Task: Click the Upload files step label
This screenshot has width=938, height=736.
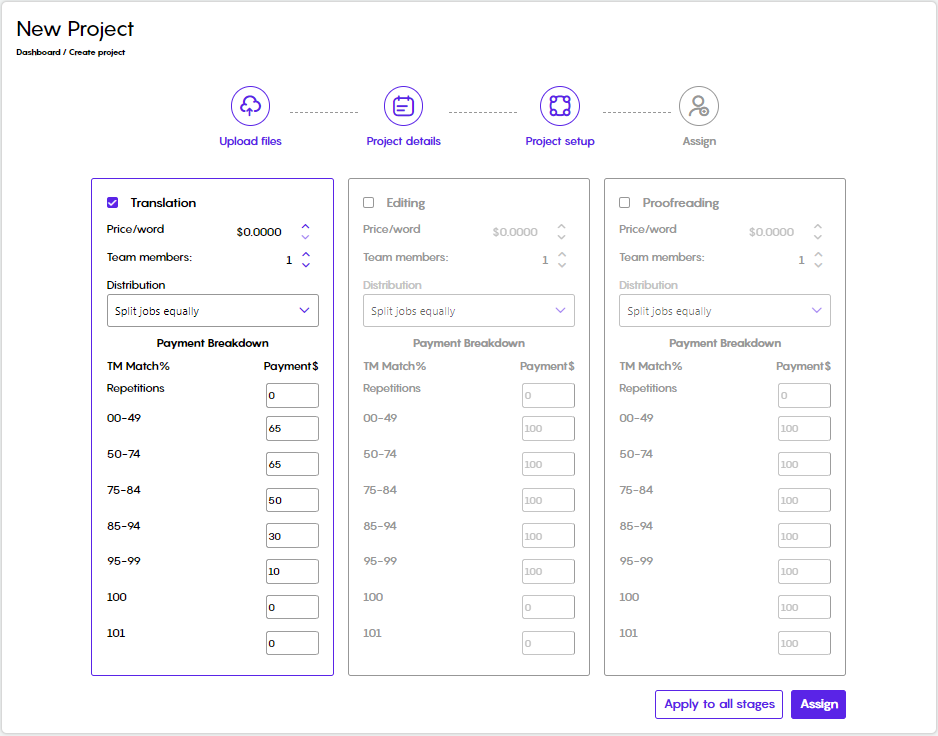Action: 250,141
